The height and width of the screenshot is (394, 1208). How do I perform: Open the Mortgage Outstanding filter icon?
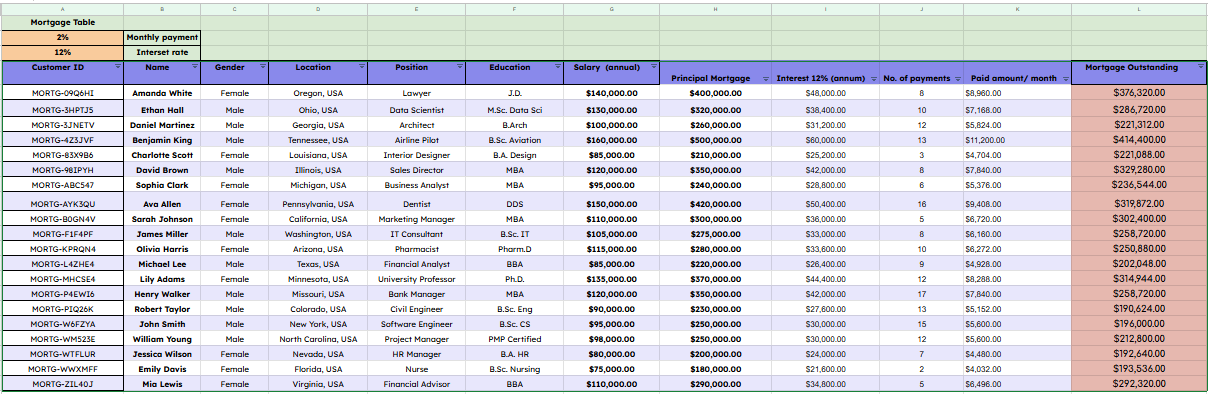pyautogui.click(x=1200, y=67)
